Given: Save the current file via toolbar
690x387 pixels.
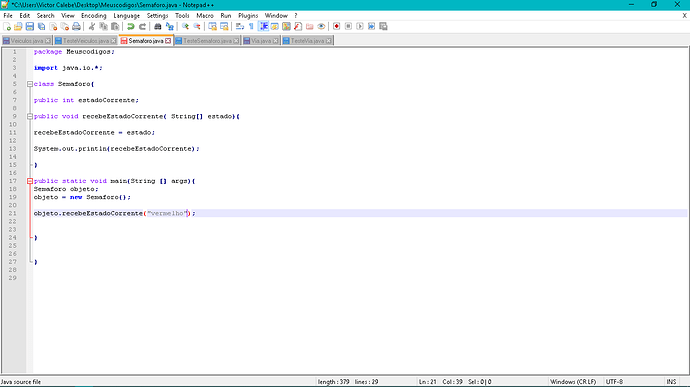Looking at the screenshot, I should (29, 26).
